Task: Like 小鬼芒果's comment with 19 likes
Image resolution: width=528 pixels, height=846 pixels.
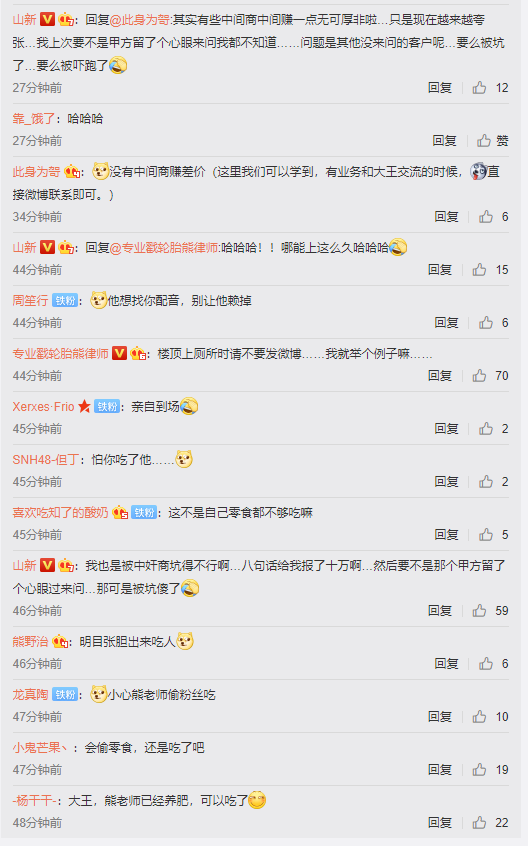Action: tap(479, 770)
